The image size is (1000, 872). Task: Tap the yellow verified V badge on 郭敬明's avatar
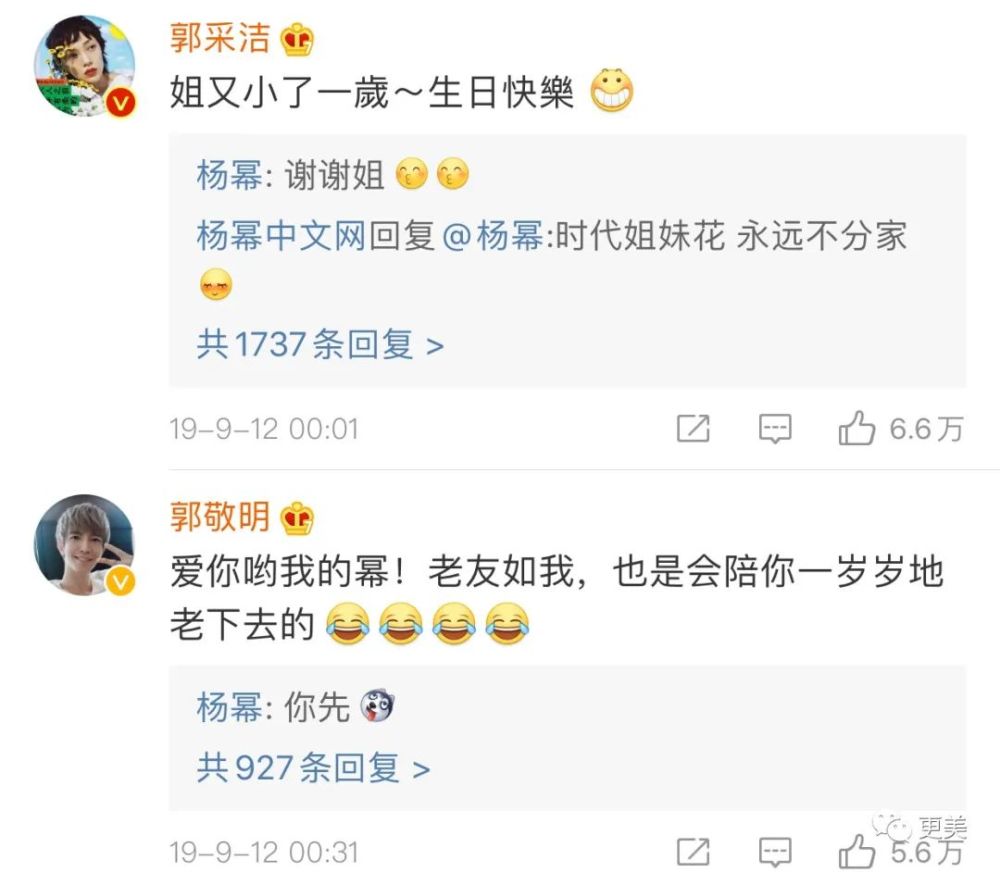[x=121, y=581]
